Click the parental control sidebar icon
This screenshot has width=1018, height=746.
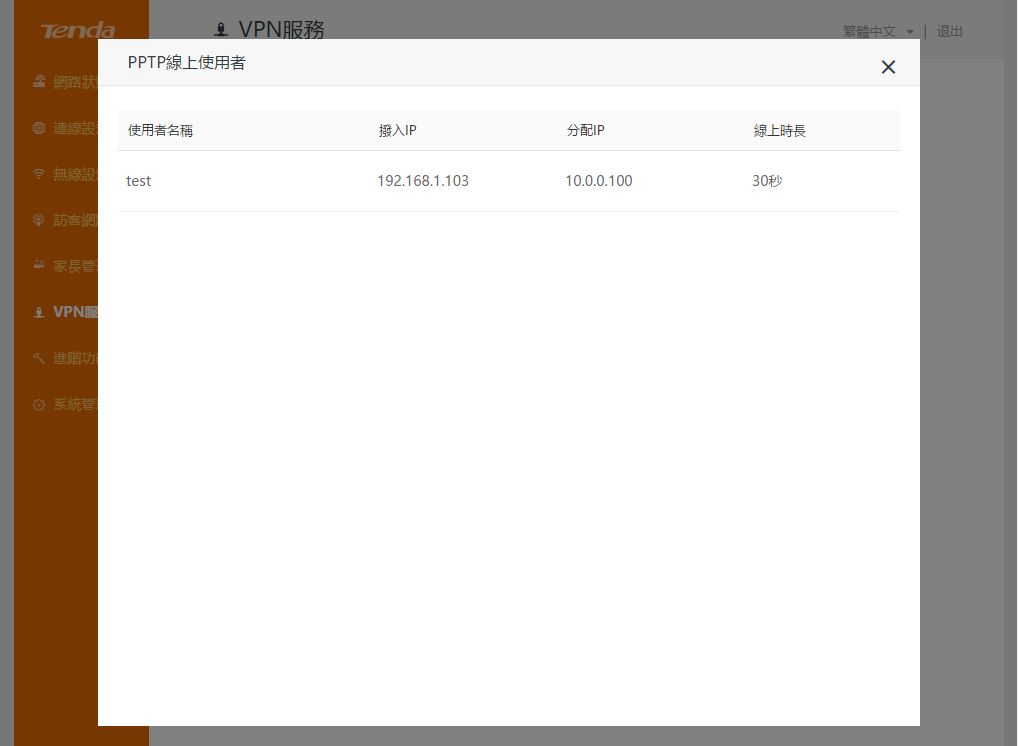39,266
